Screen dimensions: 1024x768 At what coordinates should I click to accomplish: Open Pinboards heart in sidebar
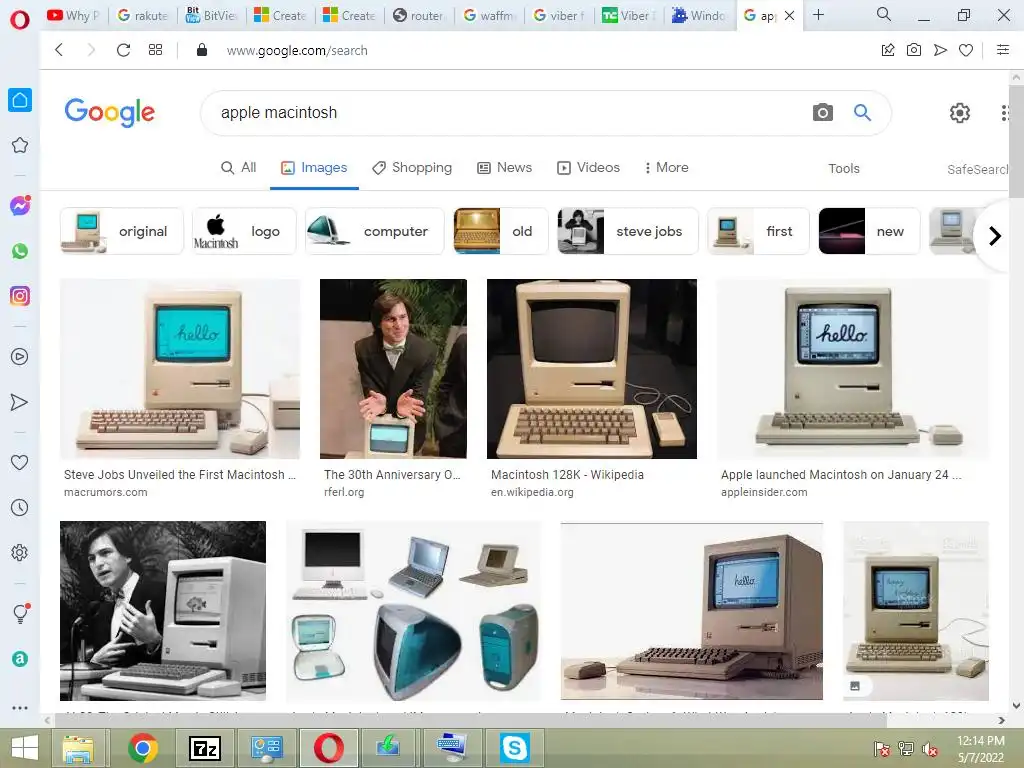point(20,462)
